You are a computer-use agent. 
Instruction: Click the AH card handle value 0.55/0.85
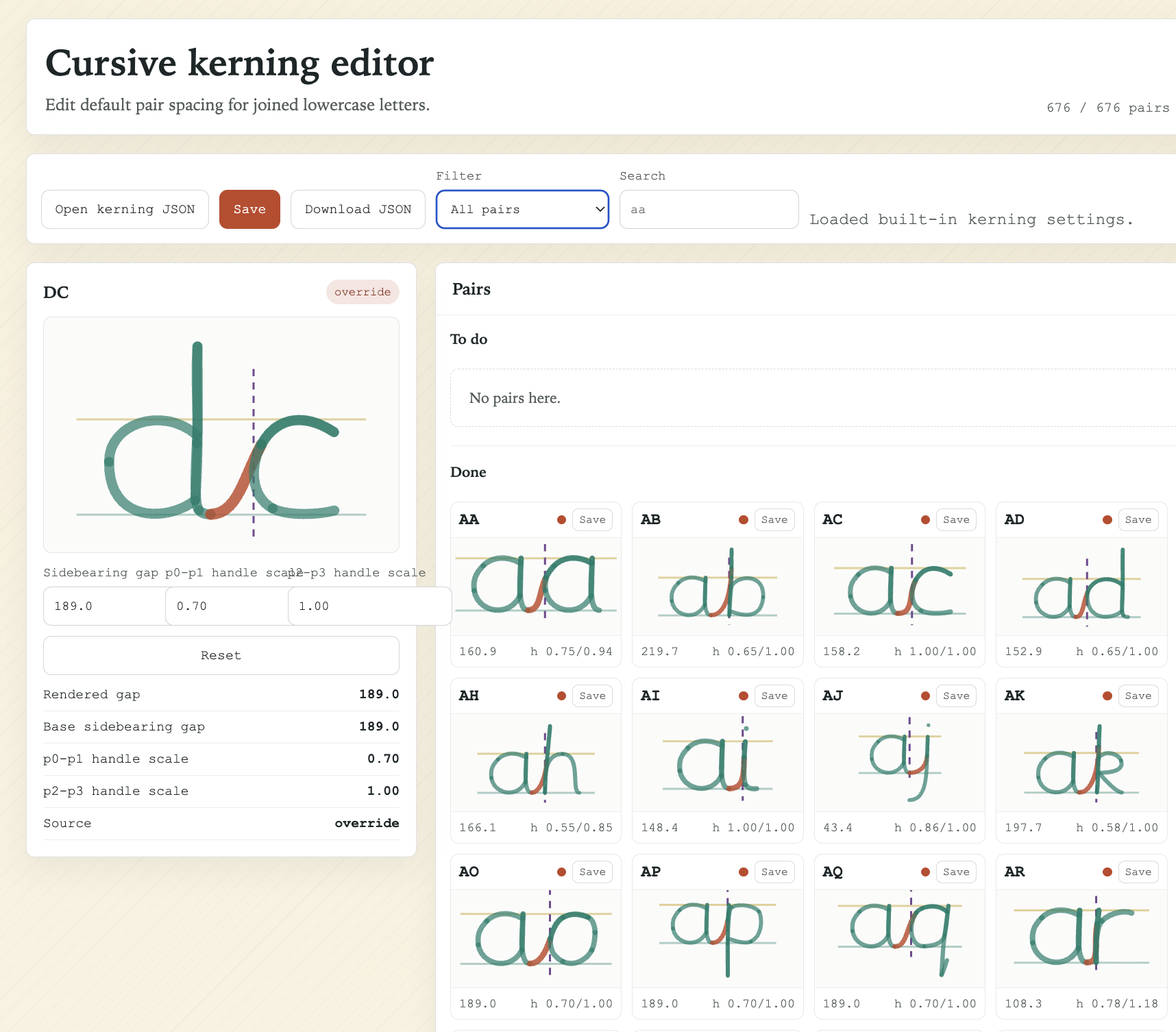click(572, 828)
